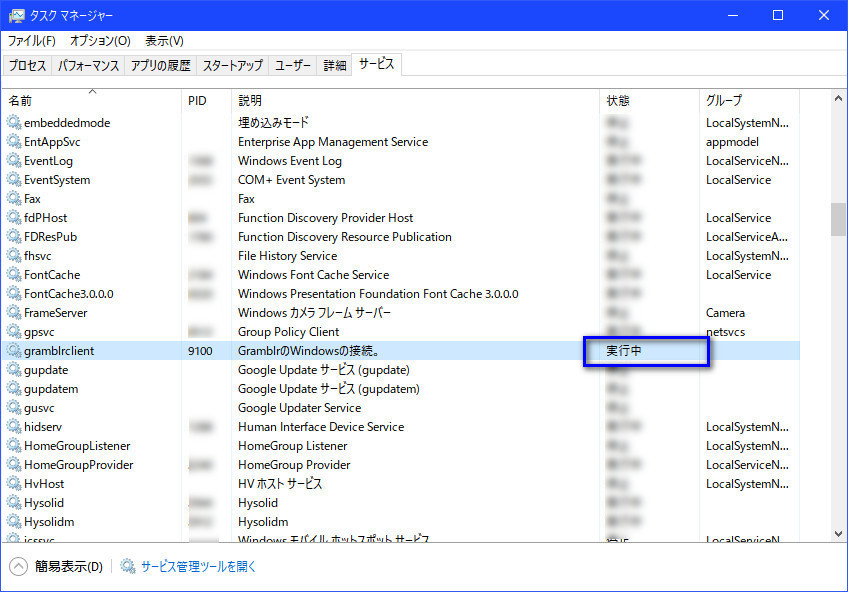
Task: Sort list by PID column header
Action: click(x=198, y=101)
